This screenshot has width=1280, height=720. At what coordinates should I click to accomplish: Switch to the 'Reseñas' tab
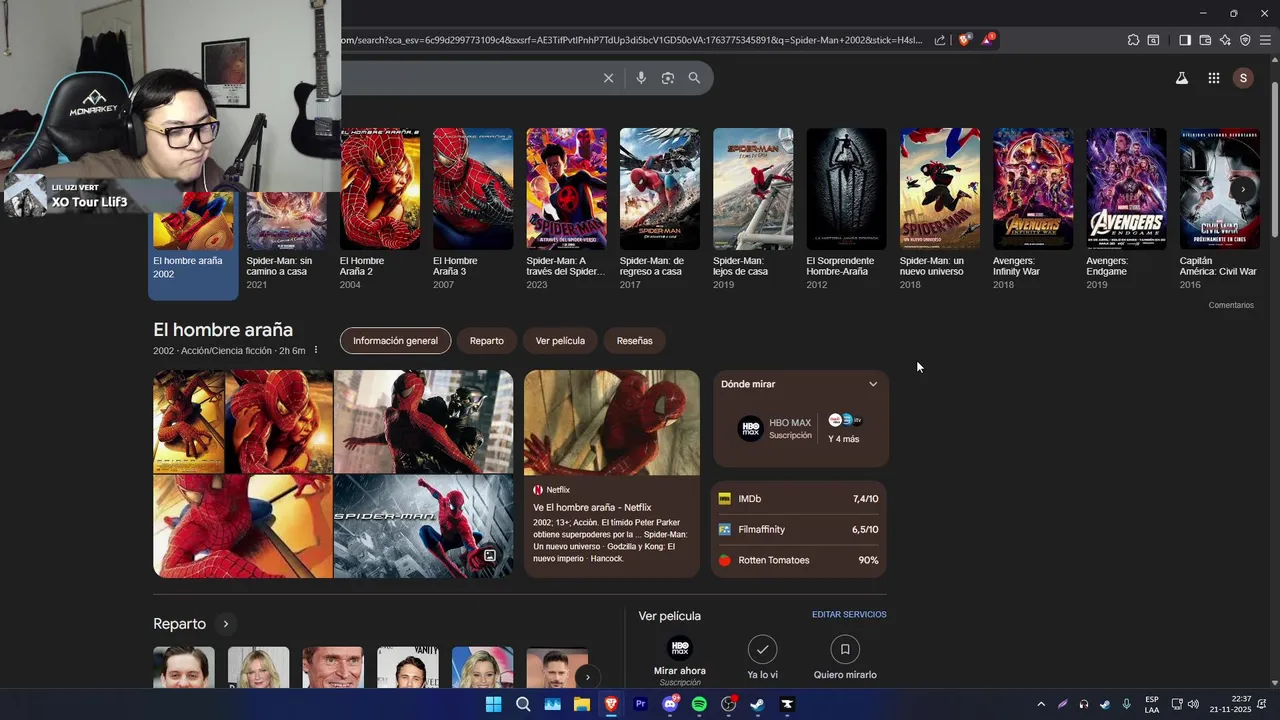pos(634,341)
